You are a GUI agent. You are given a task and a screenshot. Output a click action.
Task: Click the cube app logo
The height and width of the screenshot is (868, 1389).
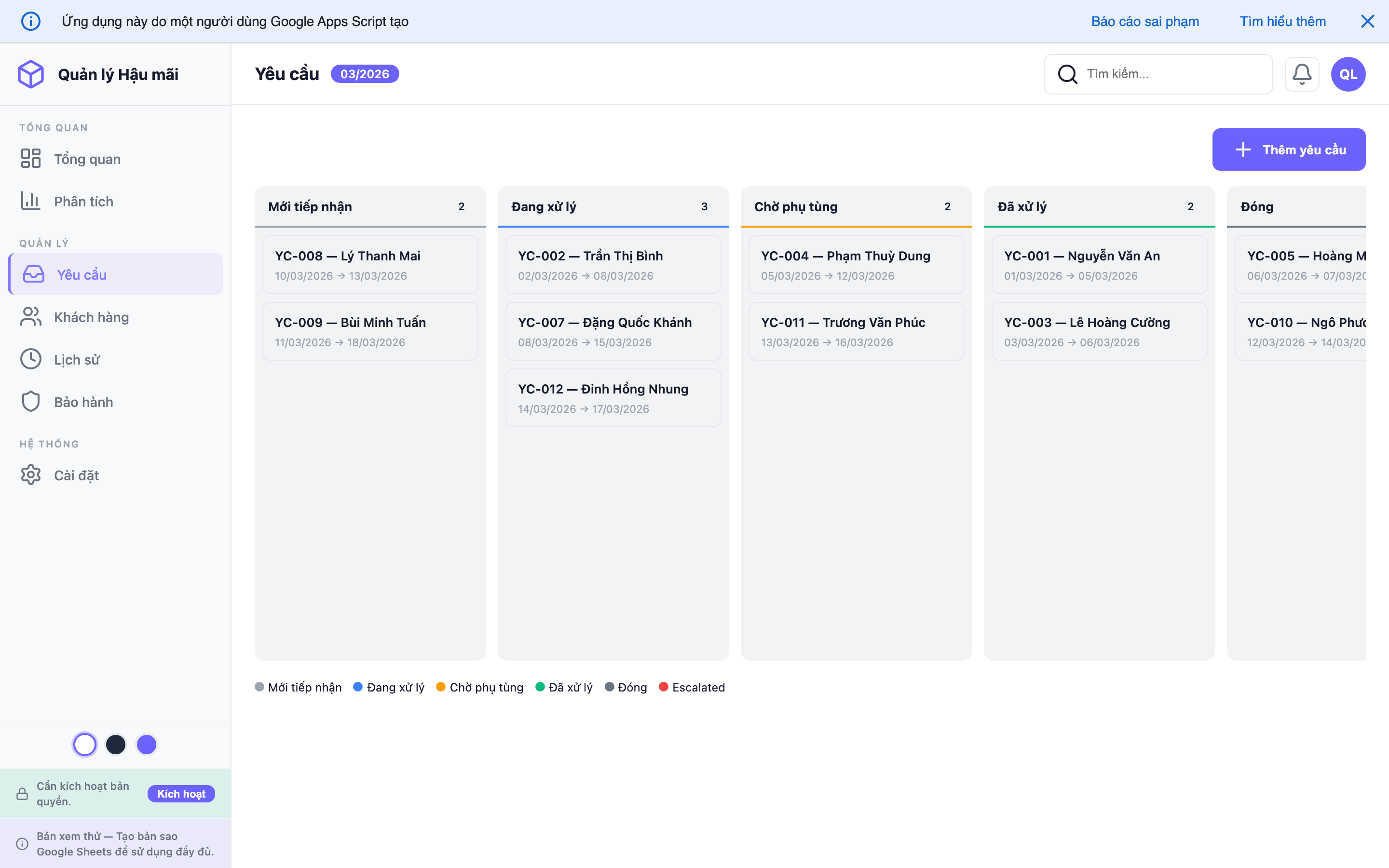coord(31,74)
